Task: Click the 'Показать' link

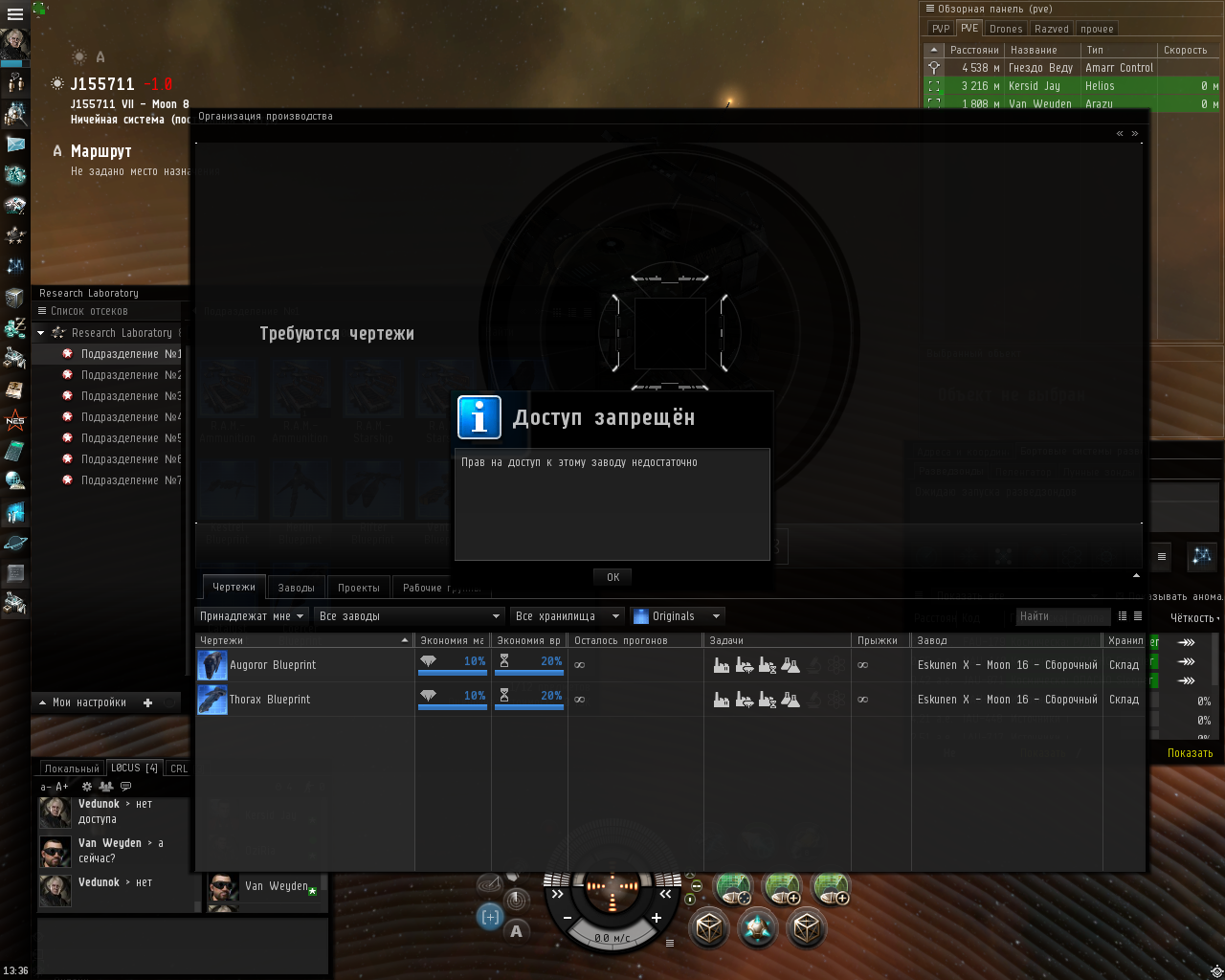Action: pos(1190,753)
